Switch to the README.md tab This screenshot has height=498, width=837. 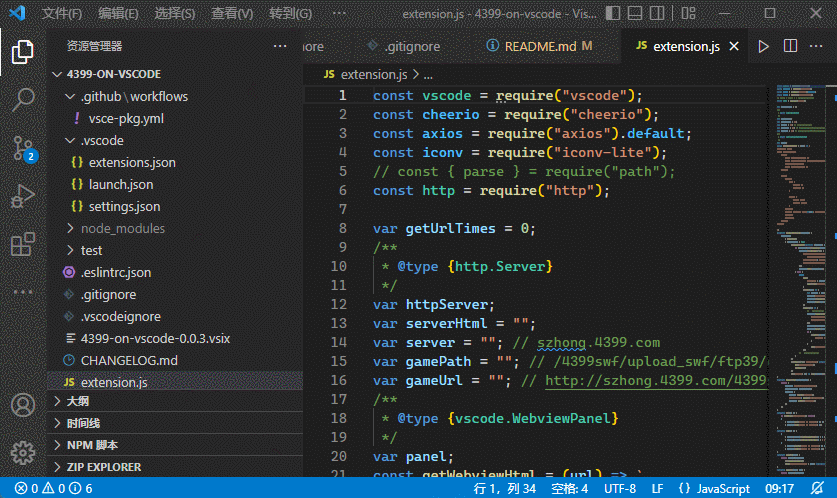[540, 46]
